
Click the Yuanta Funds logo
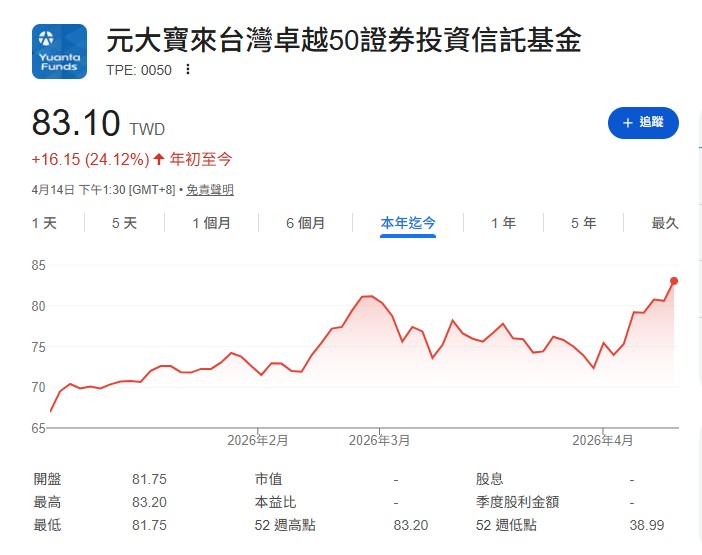pos(59,51)
